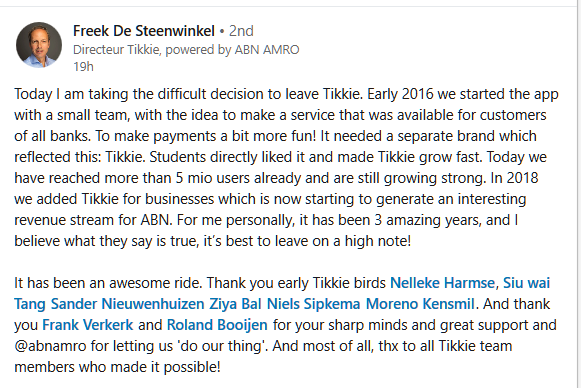Image resolution: width=581 pixels, height=388 pixels.
Task: Click the sentence starting 'Today I am taking'
Action: (188, 94)
